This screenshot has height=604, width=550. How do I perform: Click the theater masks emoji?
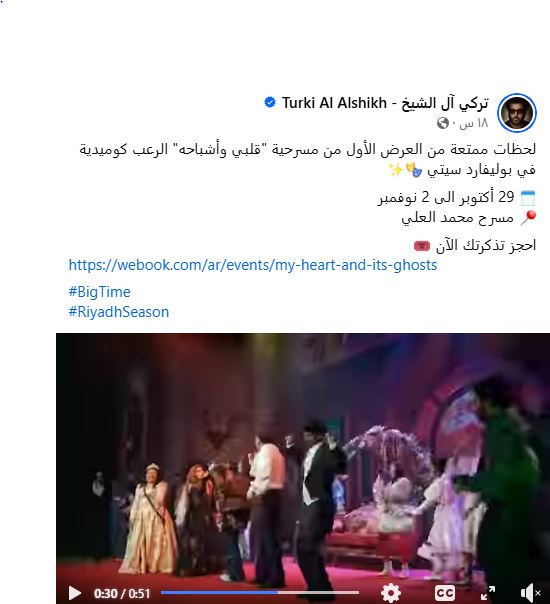[414, 170]
